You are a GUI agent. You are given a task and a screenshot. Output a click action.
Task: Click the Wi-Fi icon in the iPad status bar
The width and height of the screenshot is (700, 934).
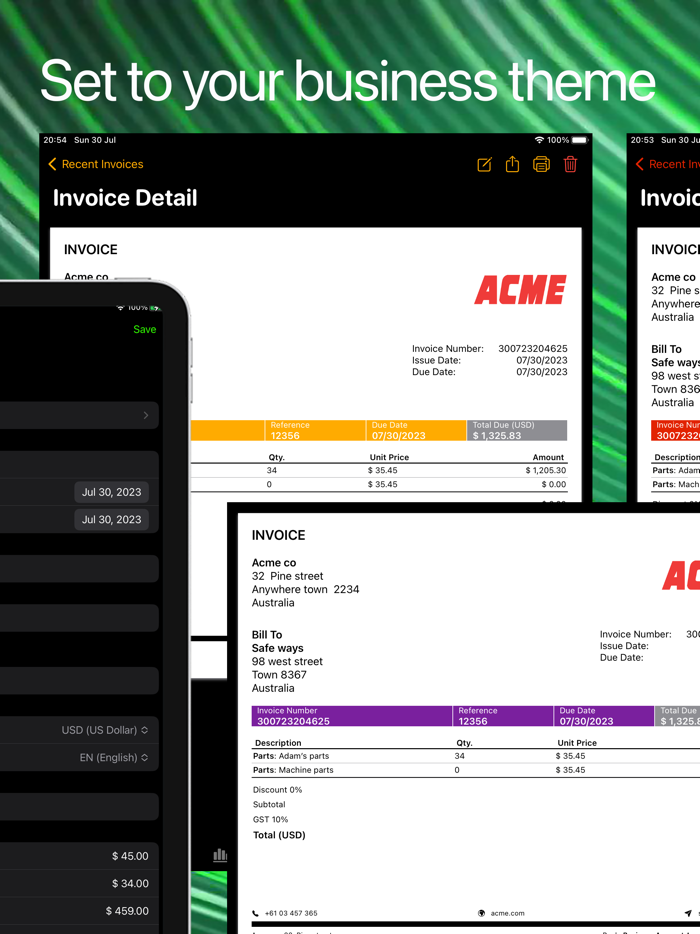[539, 140]
